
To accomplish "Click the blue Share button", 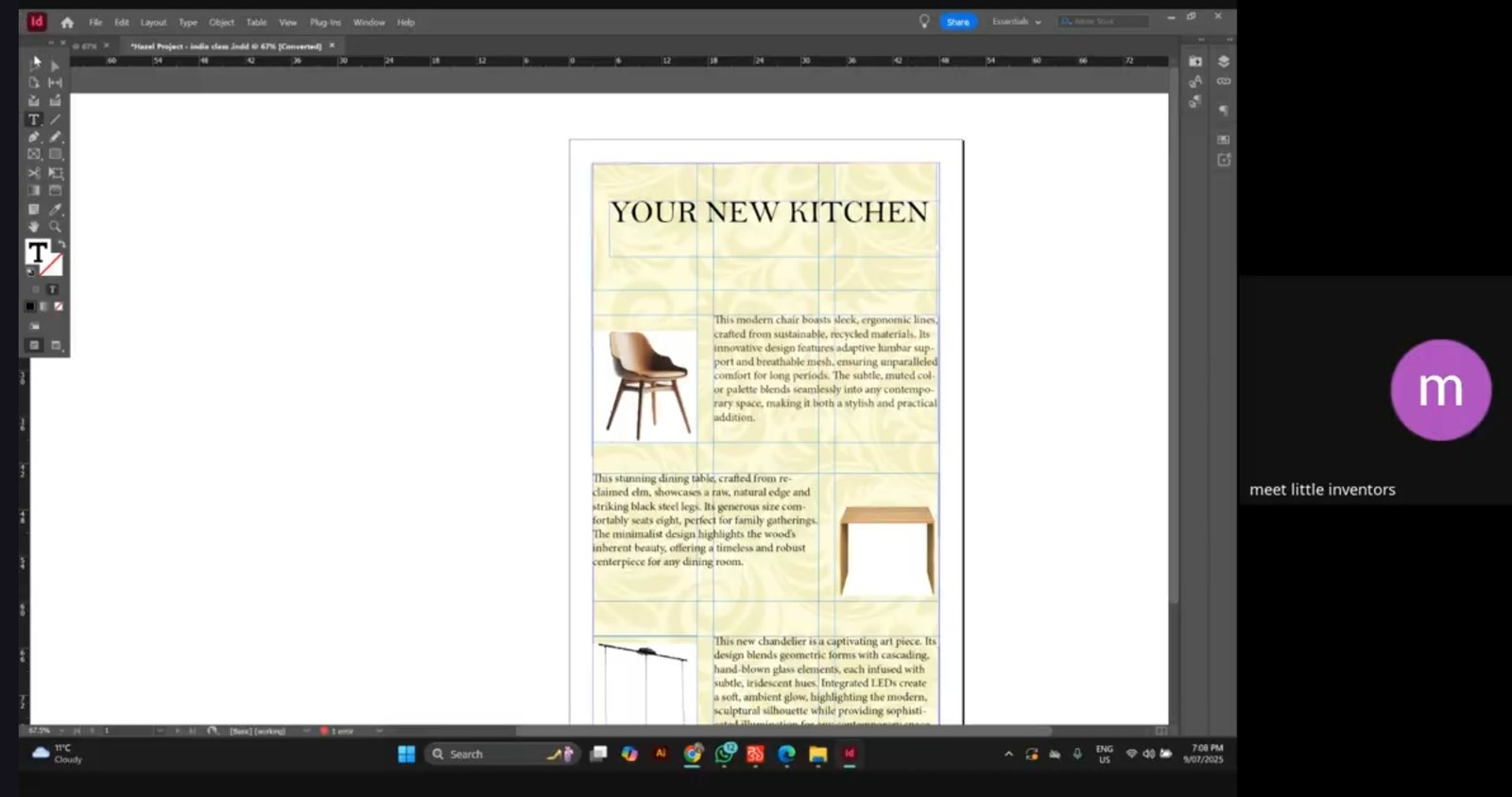I will (x=957, y=22).
